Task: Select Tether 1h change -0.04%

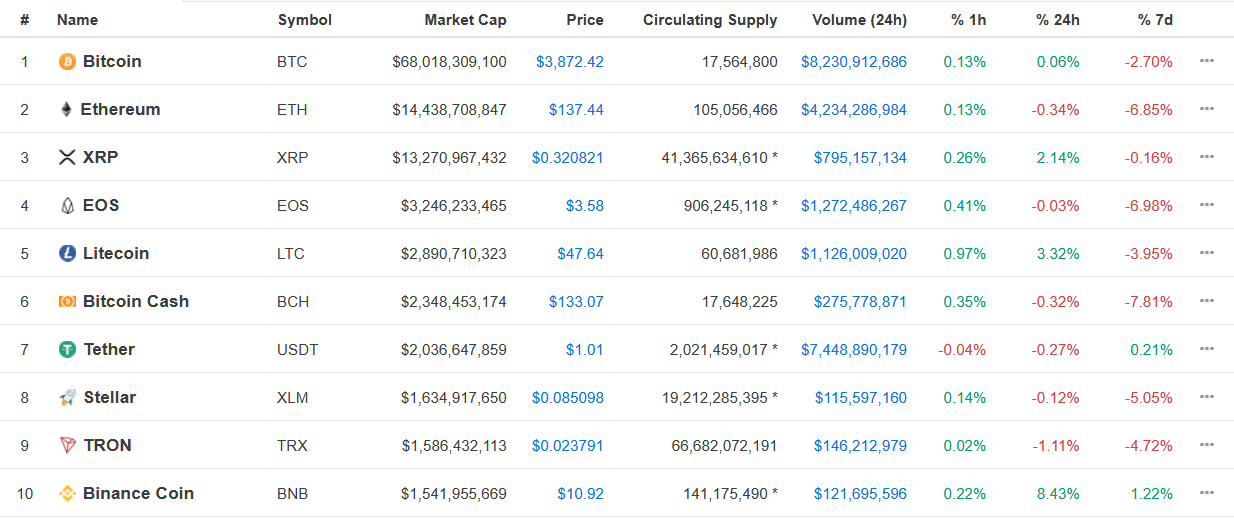Action: point(962,350)
